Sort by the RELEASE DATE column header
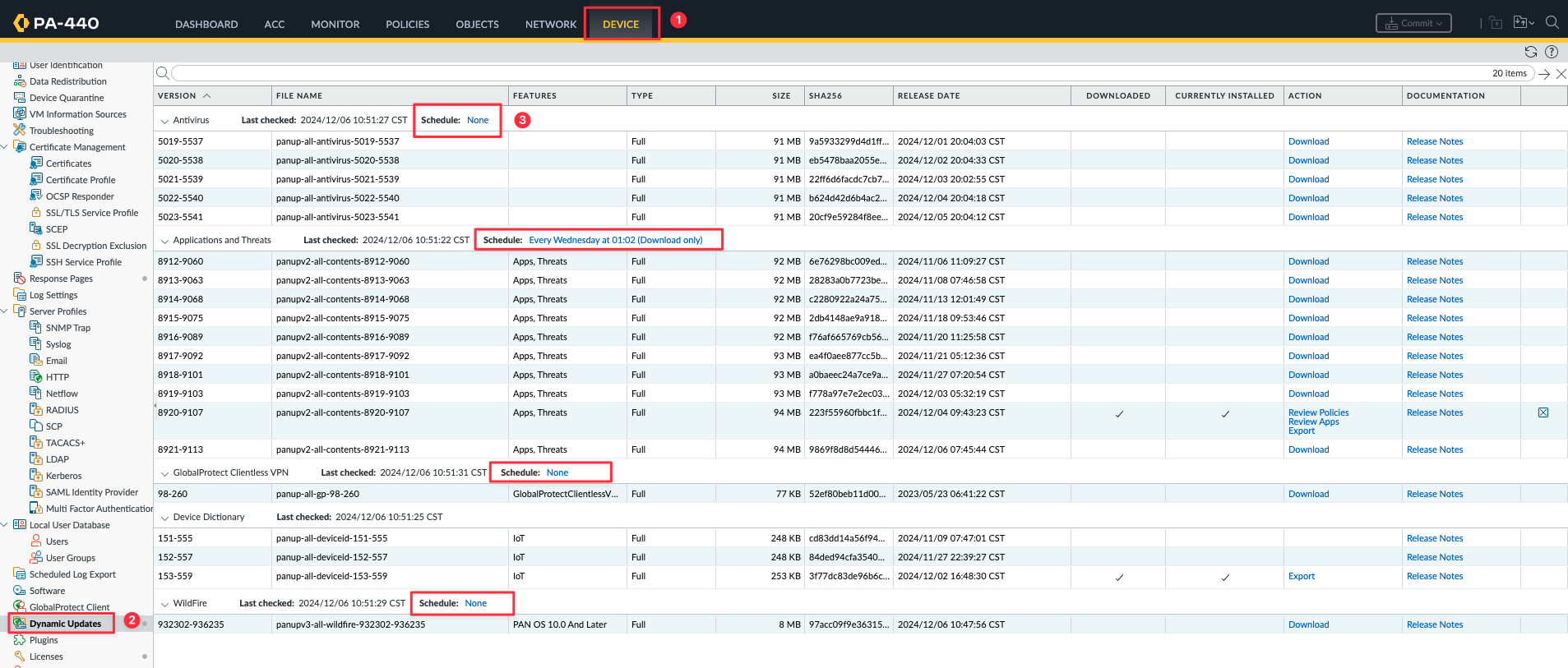Screen dimensions: 1568x668 (x=982, y=95)
